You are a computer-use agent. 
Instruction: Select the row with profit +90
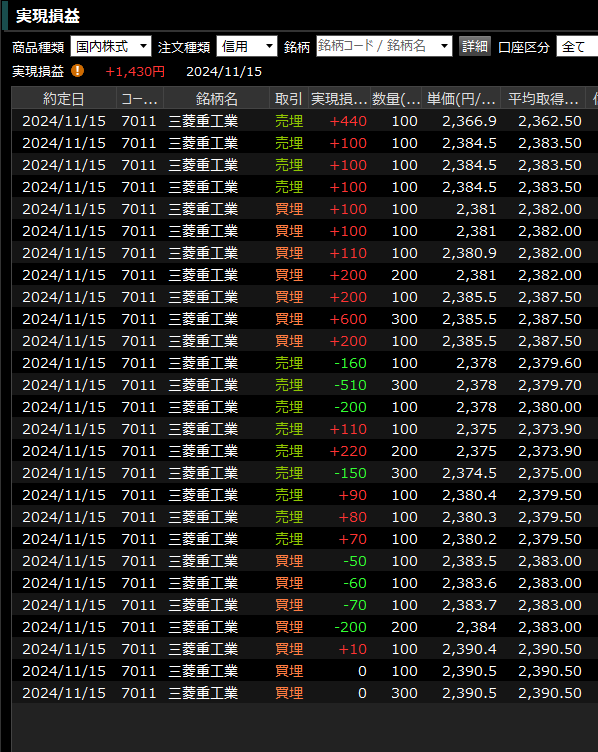click(x=305, y=495)
